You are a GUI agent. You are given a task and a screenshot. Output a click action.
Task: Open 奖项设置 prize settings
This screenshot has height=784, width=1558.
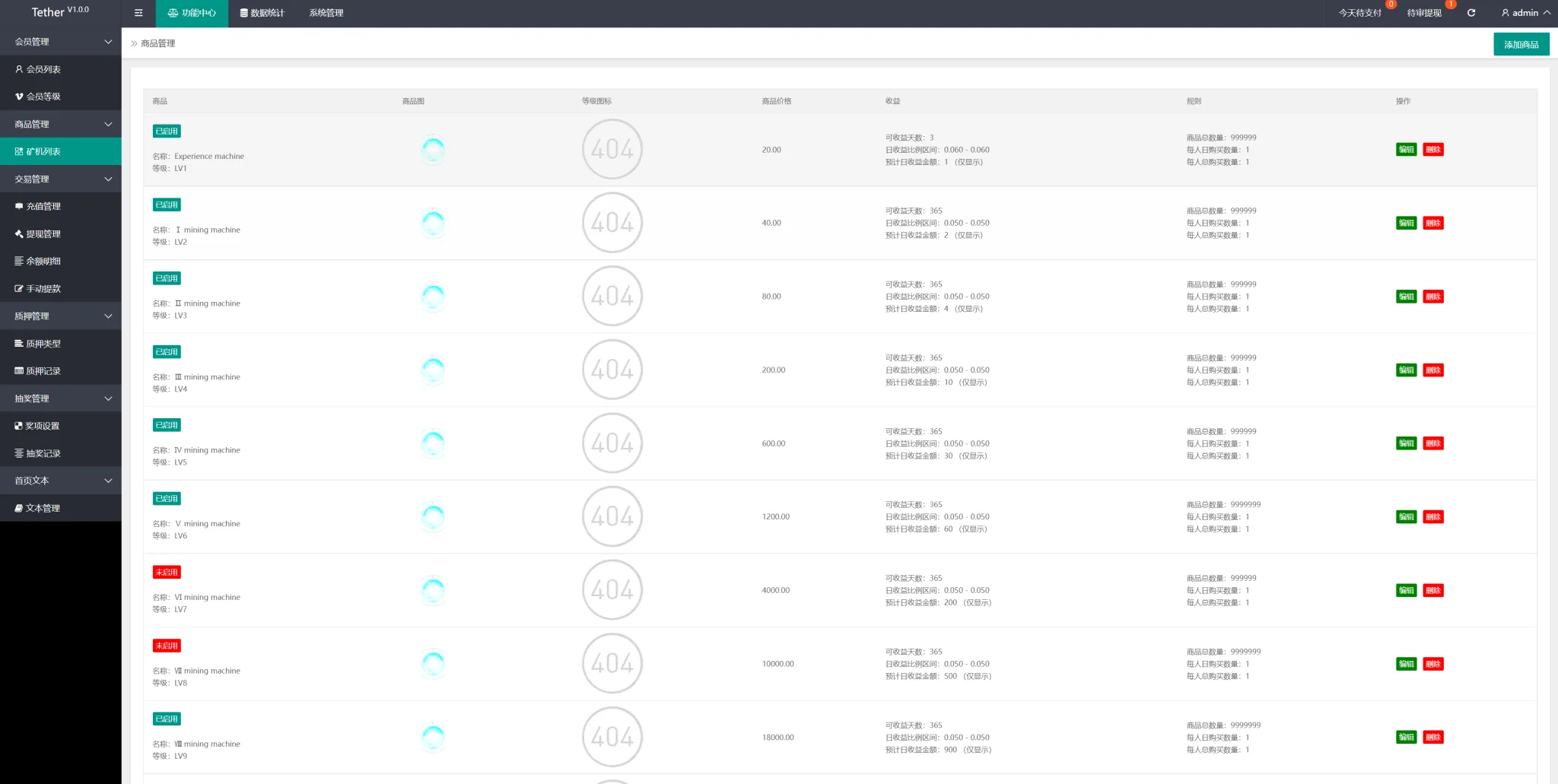click(42, 426)
